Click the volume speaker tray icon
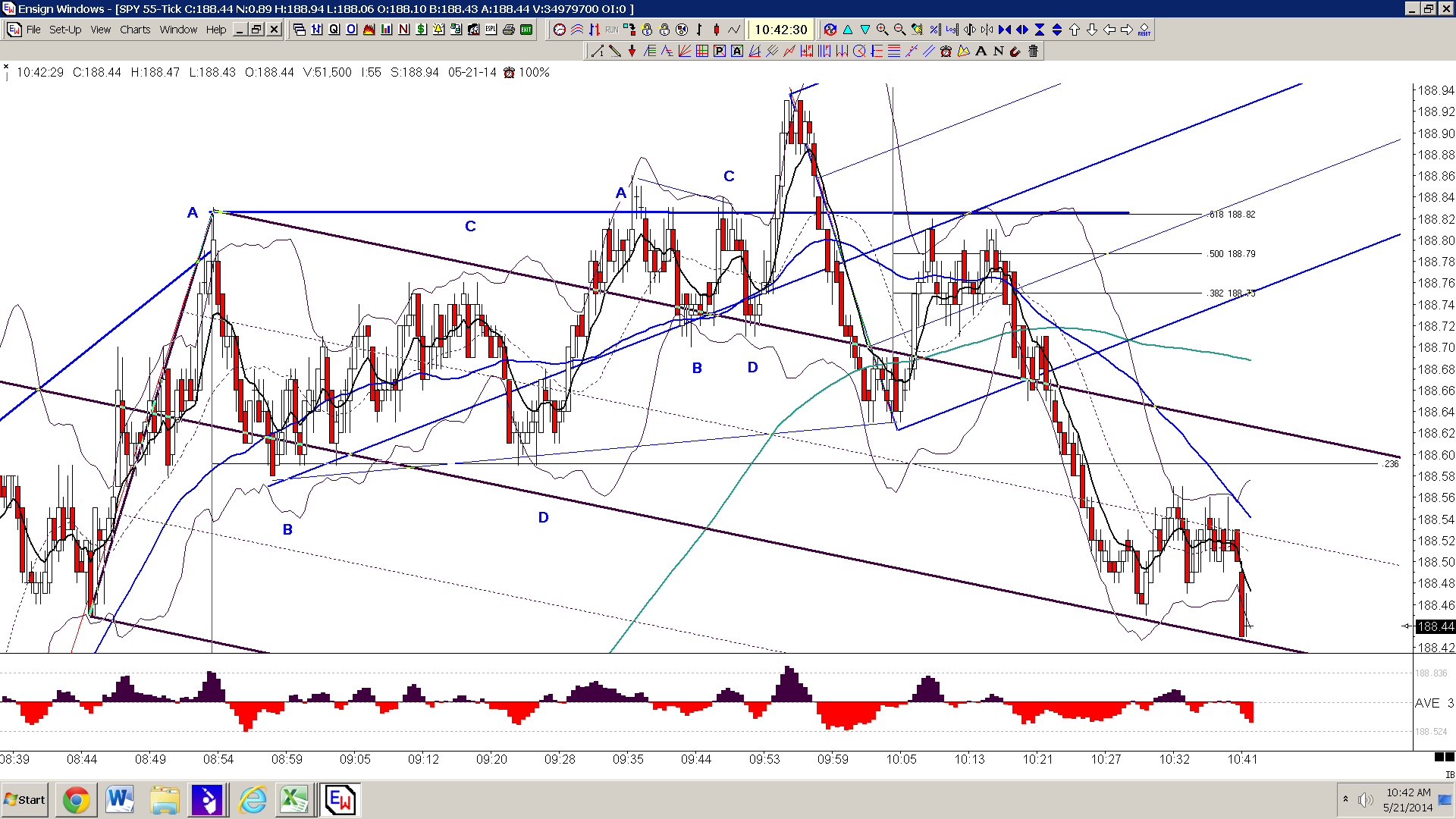 coord(1366,800)
